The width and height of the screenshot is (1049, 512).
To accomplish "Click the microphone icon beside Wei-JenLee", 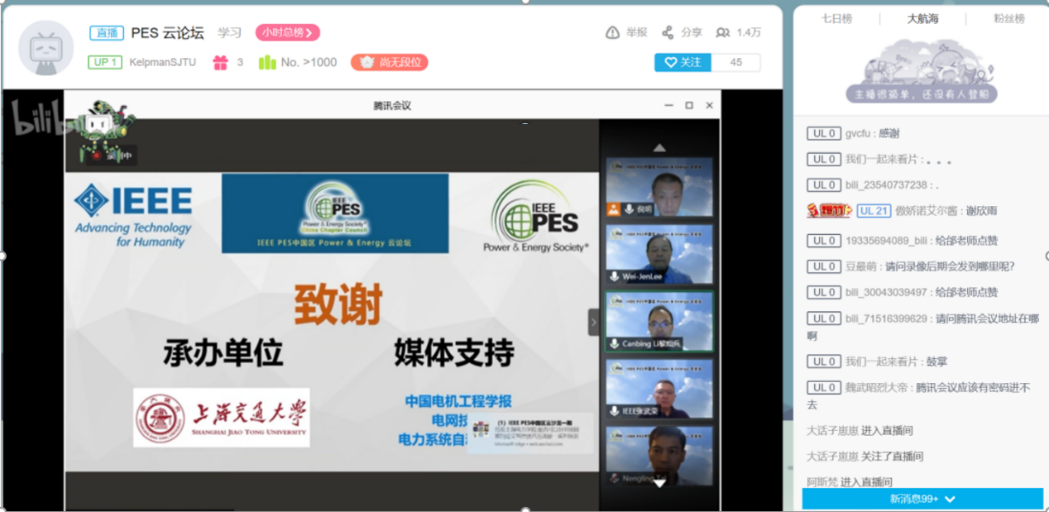I will pos(614,276).
